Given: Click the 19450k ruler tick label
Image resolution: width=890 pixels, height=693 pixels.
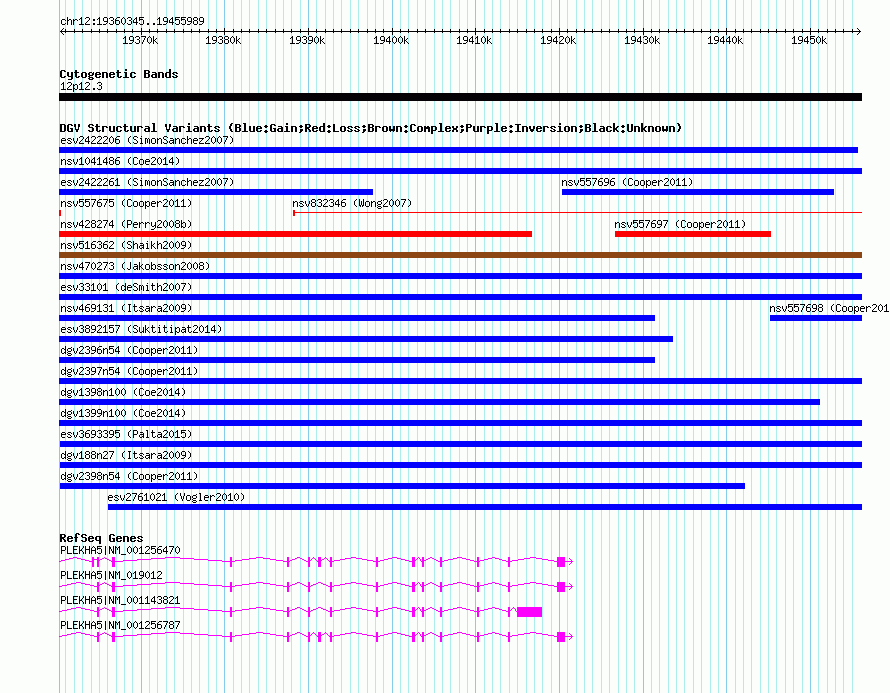Looking at the screenshot, I should pyautogui.click(x=809, y=40).
